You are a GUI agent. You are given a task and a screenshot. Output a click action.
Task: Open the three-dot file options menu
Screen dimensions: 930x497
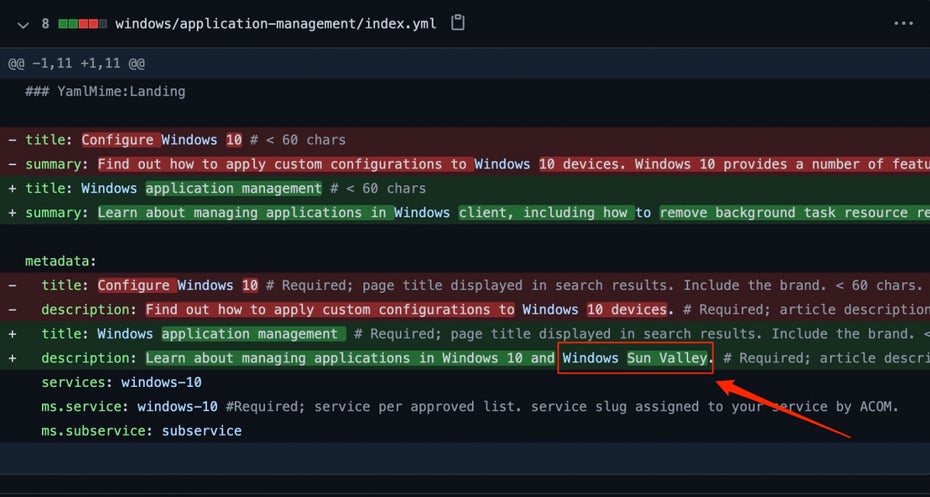click(903, 24)
